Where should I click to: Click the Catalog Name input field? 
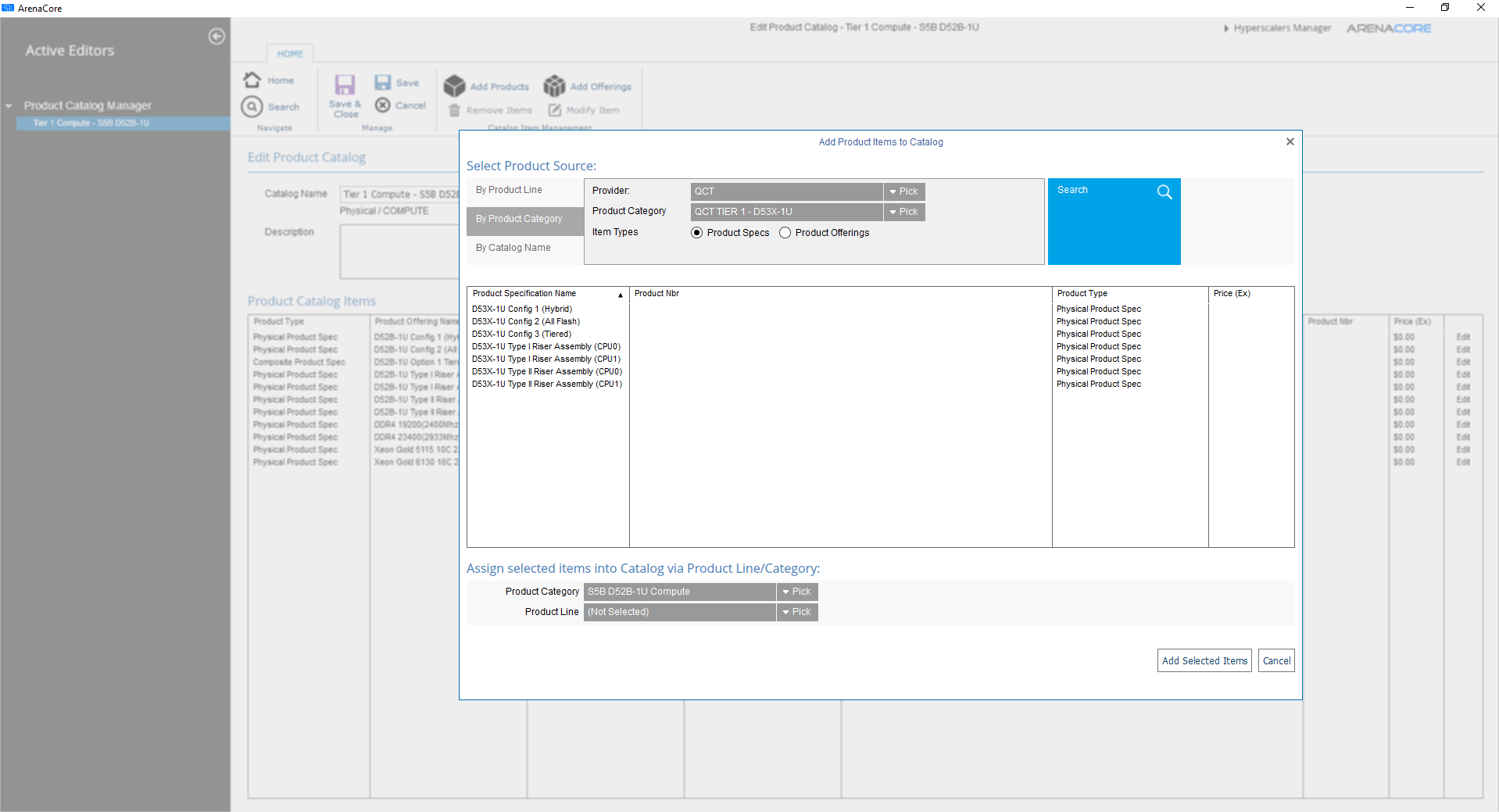(x=399, y=194)
